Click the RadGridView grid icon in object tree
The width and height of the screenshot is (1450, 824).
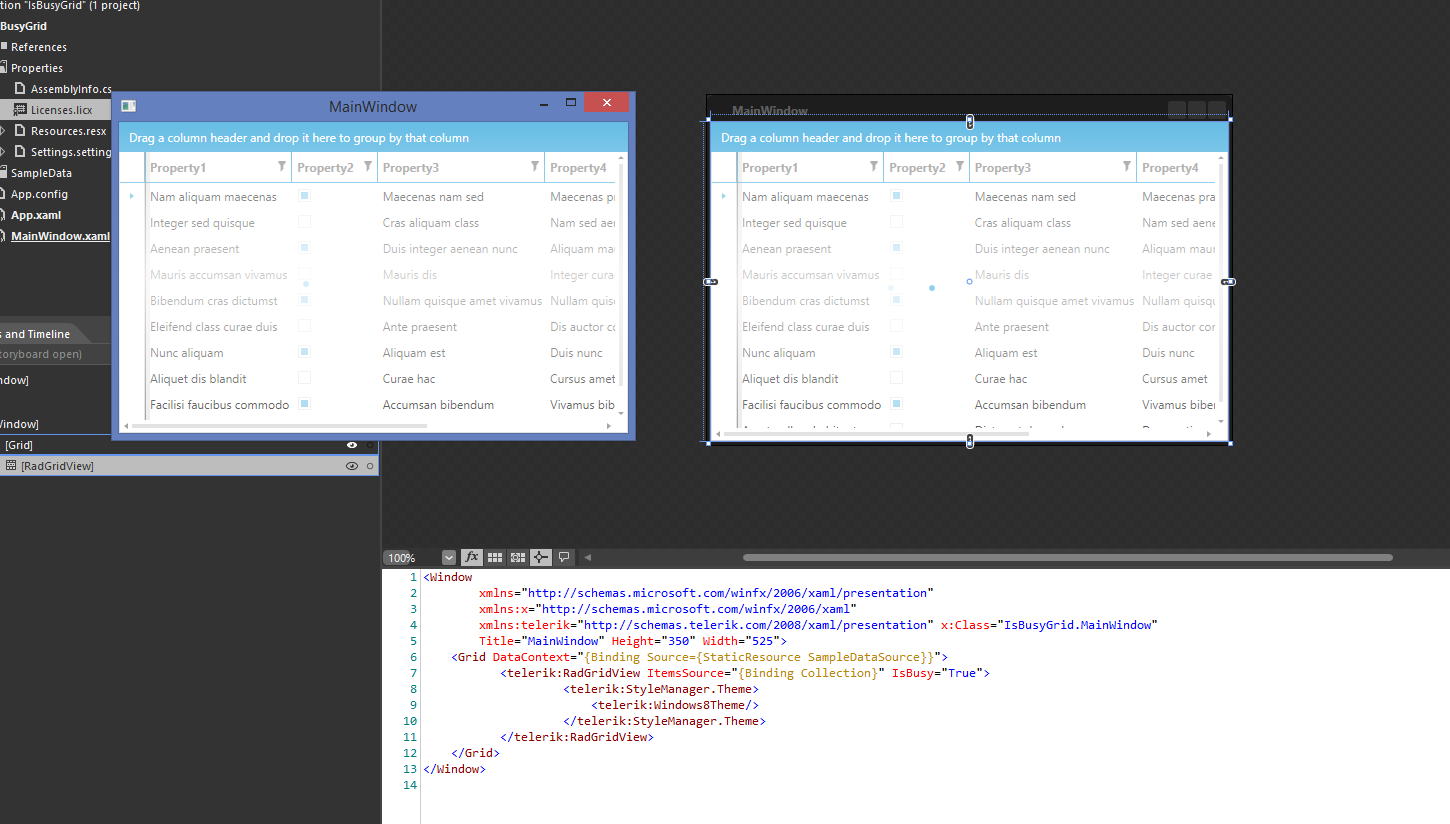tap(11, 466)
